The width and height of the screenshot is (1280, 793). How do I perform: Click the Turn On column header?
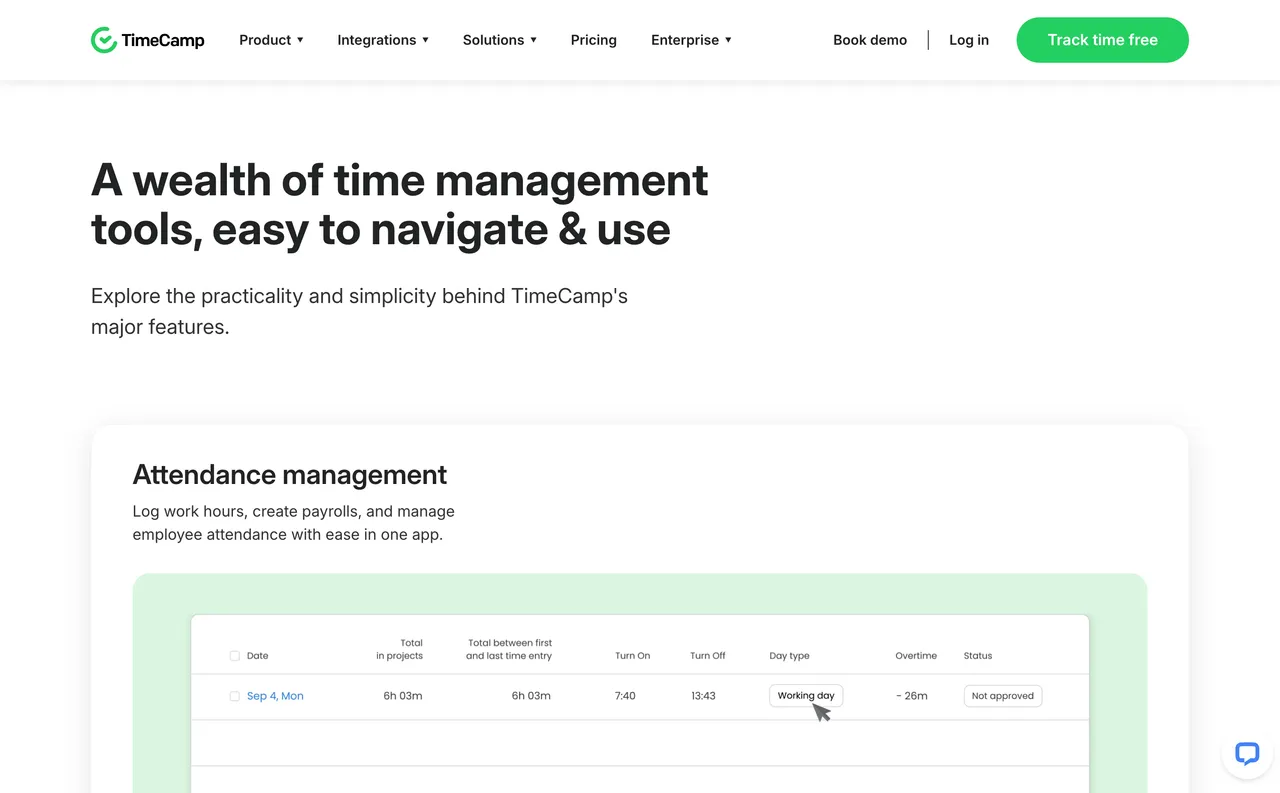(x=632, y=656)
